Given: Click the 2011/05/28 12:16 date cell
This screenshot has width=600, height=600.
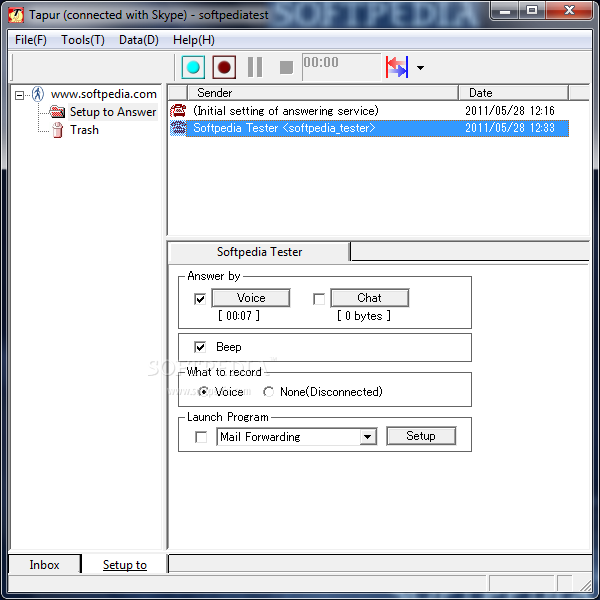Looking at the screenshot, I should pos(510,111).
